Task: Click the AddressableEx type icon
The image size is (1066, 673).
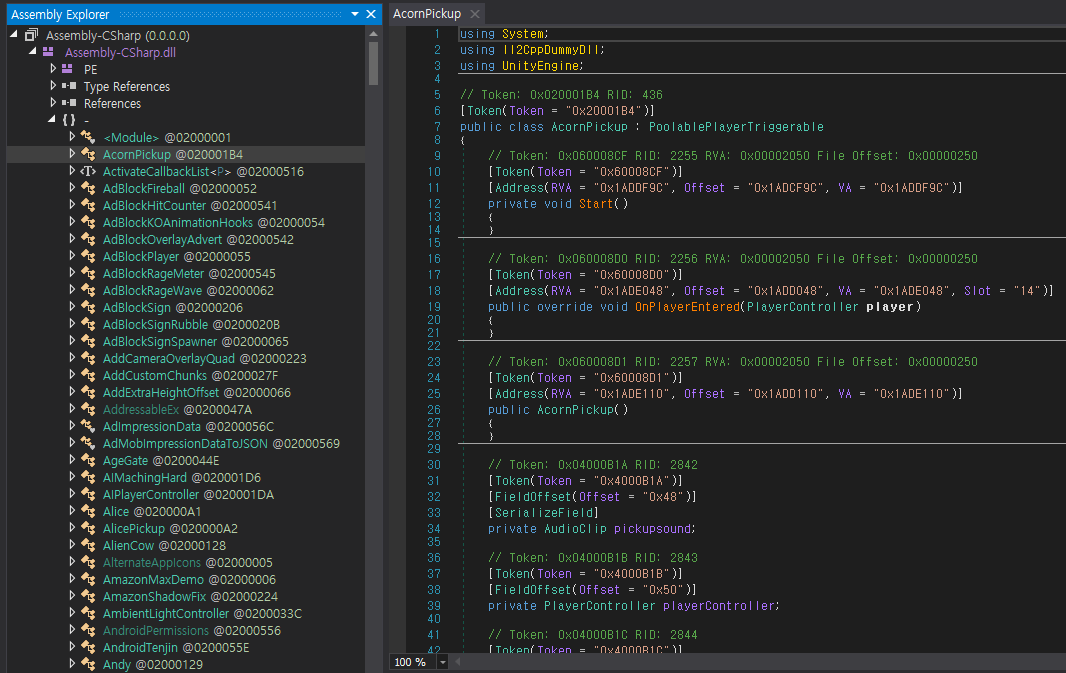Action: 87,409
